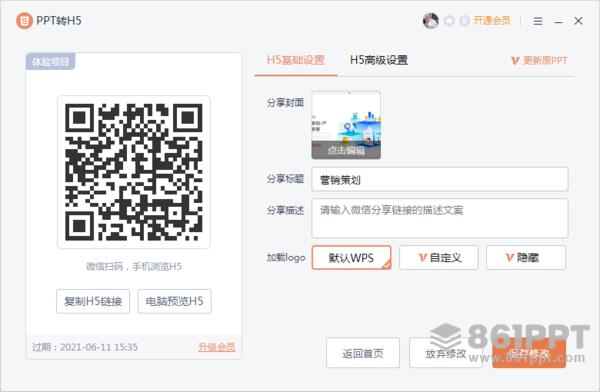Click the orange 保存修改 button
This screenshot has width=600, height=392.
tap(529, 353)
